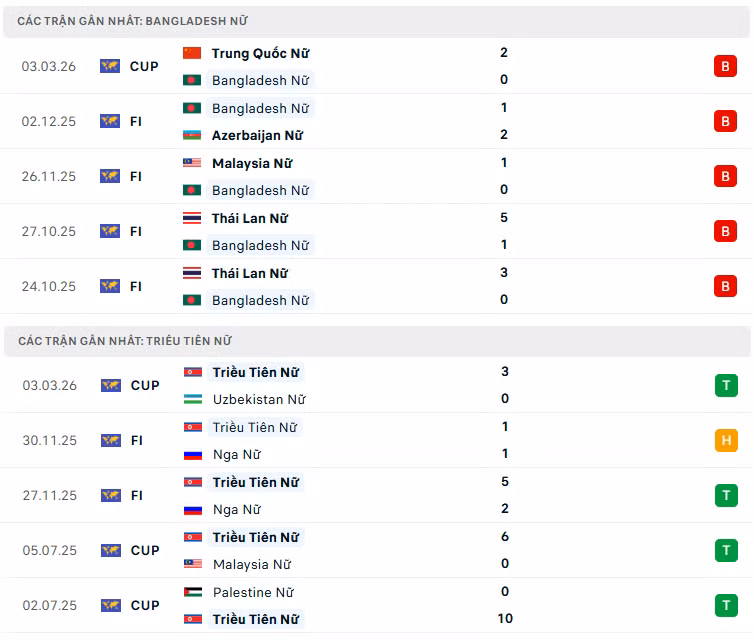Click the 27.10.25 match date

click(x=48, y=231)
